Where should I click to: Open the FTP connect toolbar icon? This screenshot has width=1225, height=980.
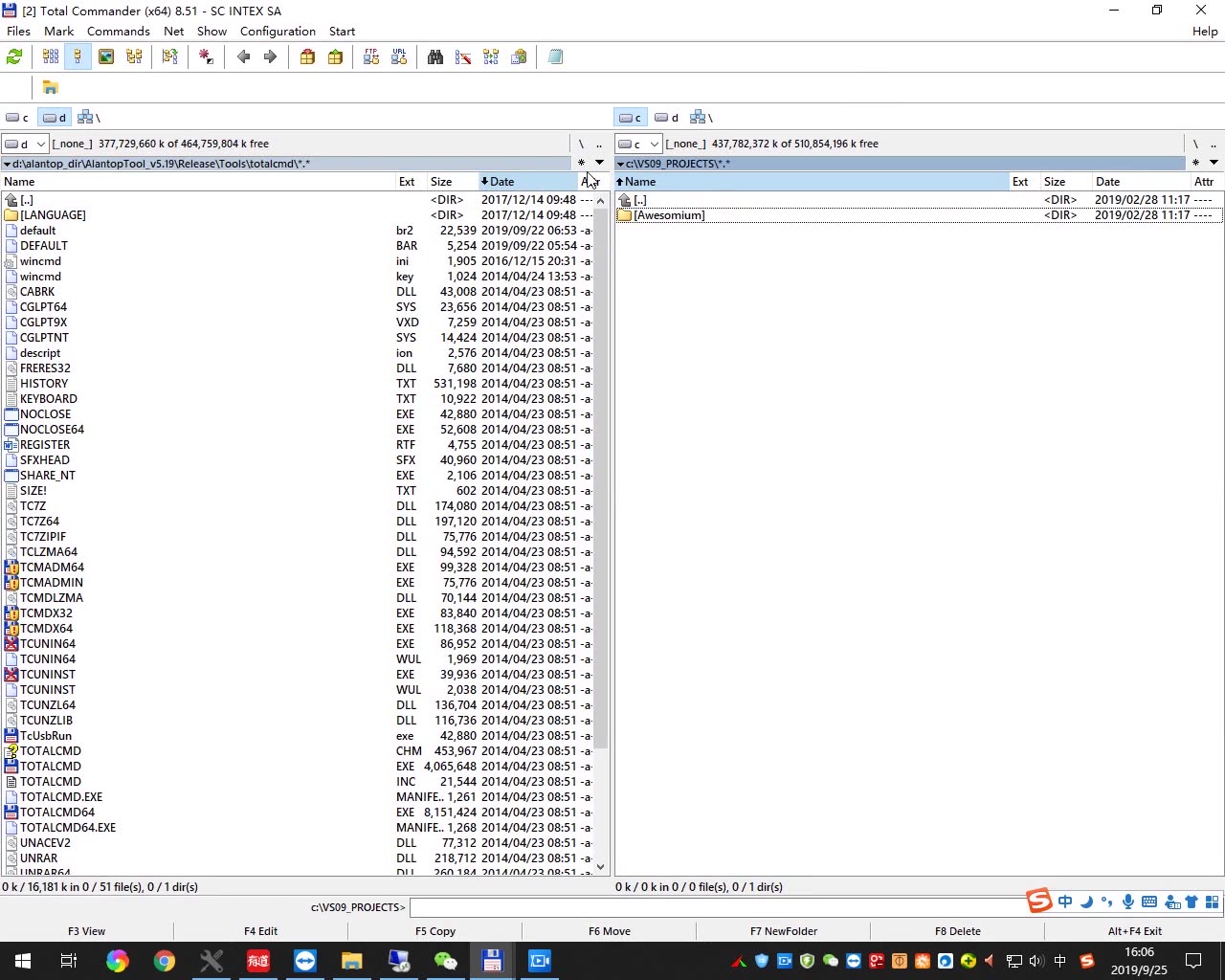tap(371, 57)
